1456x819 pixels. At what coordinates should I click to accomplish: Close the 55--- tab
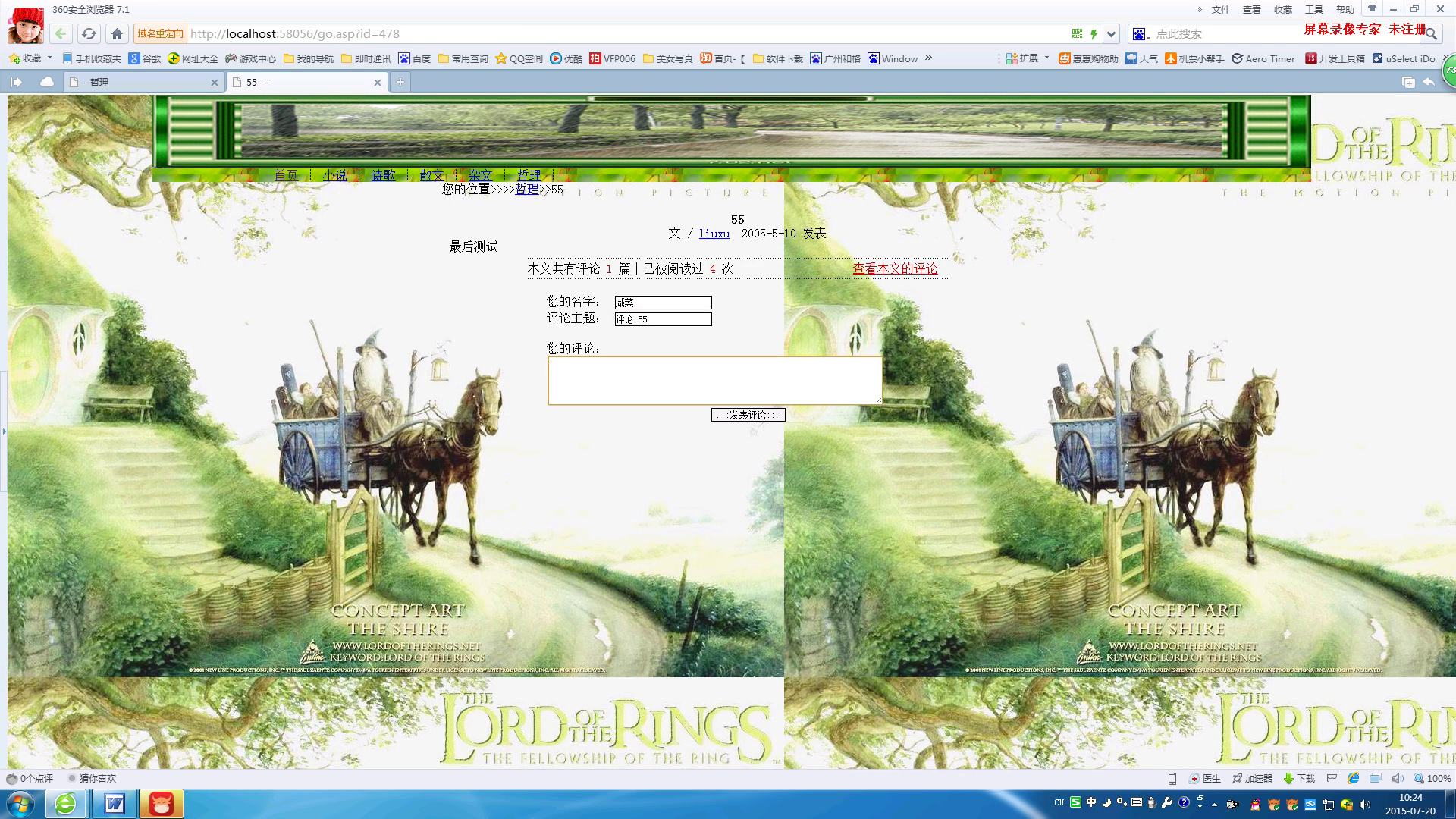pyautogui.click(x=378, y=82)
